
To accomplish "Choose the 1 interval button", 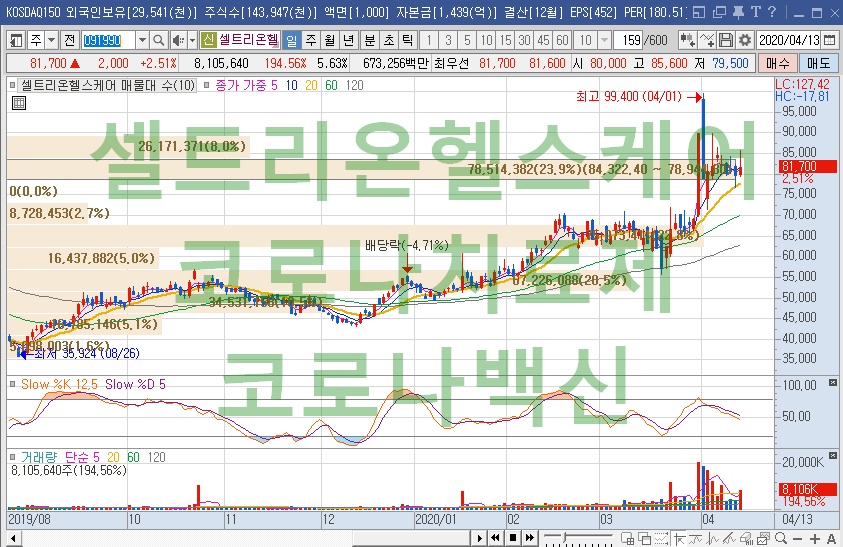I will (x=429, y=40).
